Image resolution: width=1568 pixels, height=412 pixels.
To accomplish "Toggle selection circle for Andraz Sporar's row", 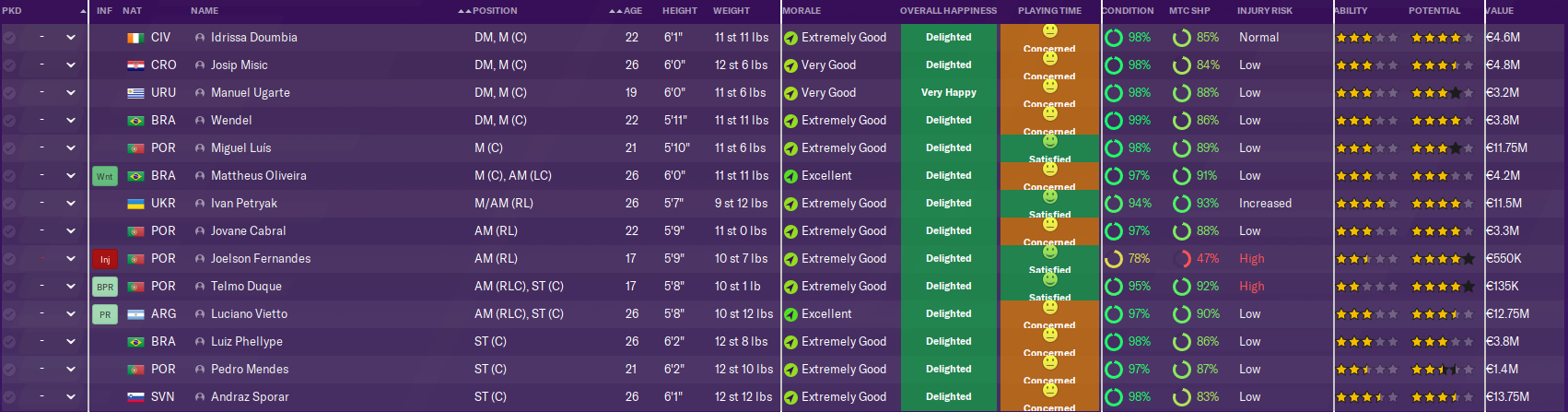I will (x=9, y=397).
